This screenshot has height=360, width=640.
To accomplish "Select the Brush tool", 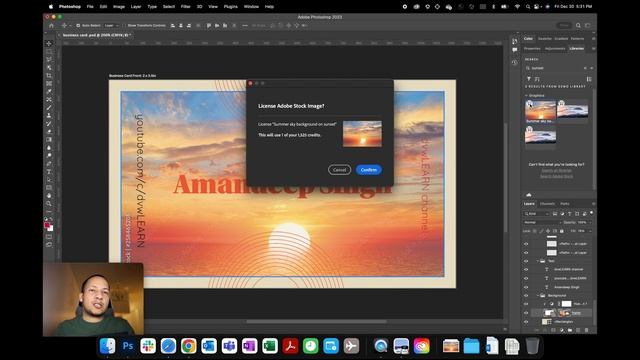I will 49,108.
